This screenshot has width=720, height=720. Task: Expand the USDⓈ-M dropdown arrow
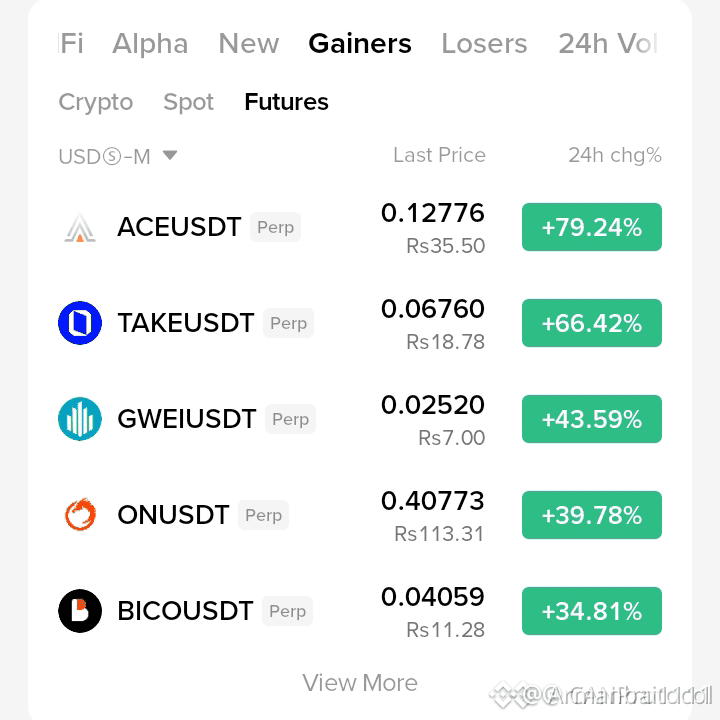point(170,155)
